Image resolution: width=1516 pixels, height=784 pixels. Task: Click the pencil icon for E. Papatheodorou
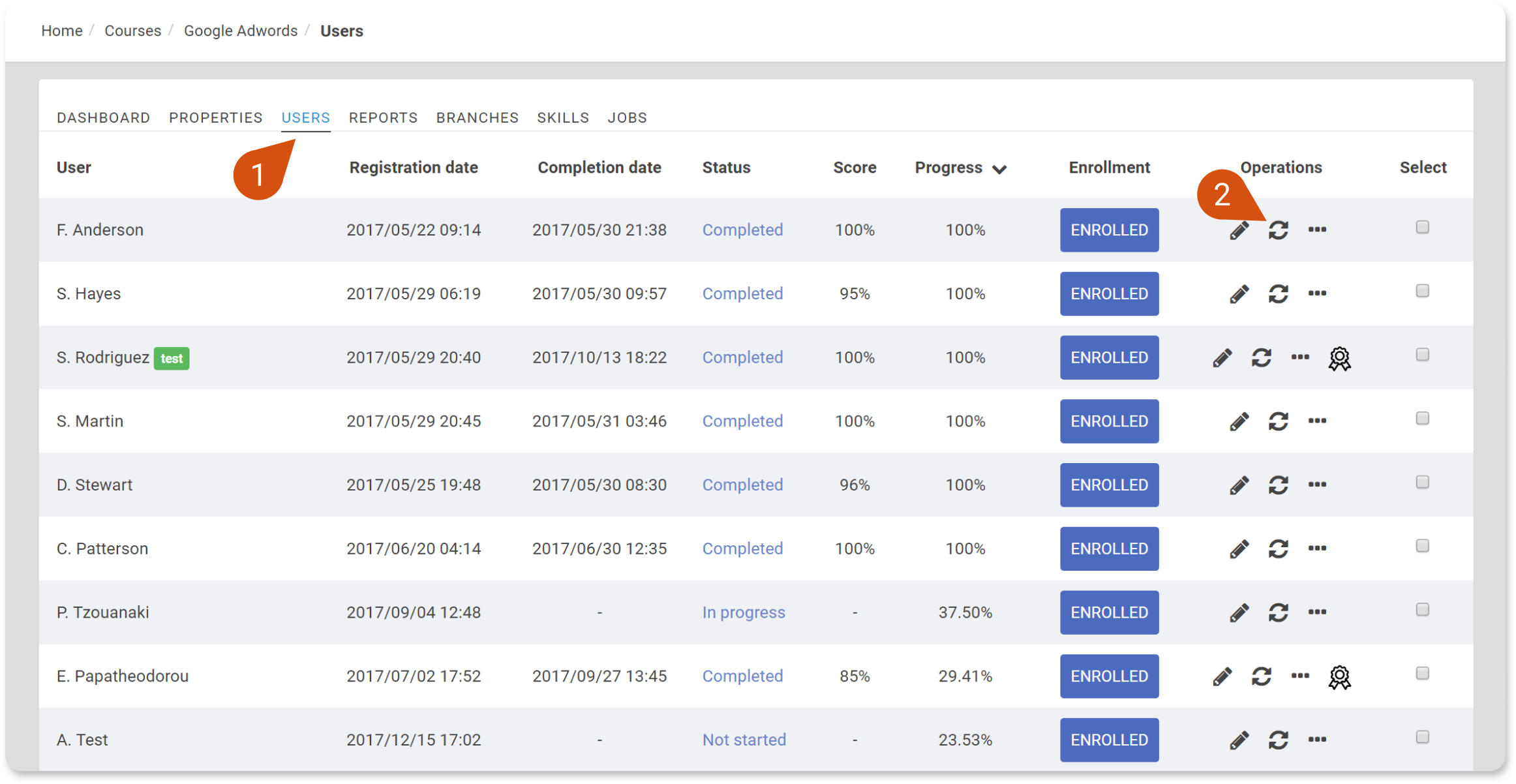pyautogui.click(x=1222, y=676)
